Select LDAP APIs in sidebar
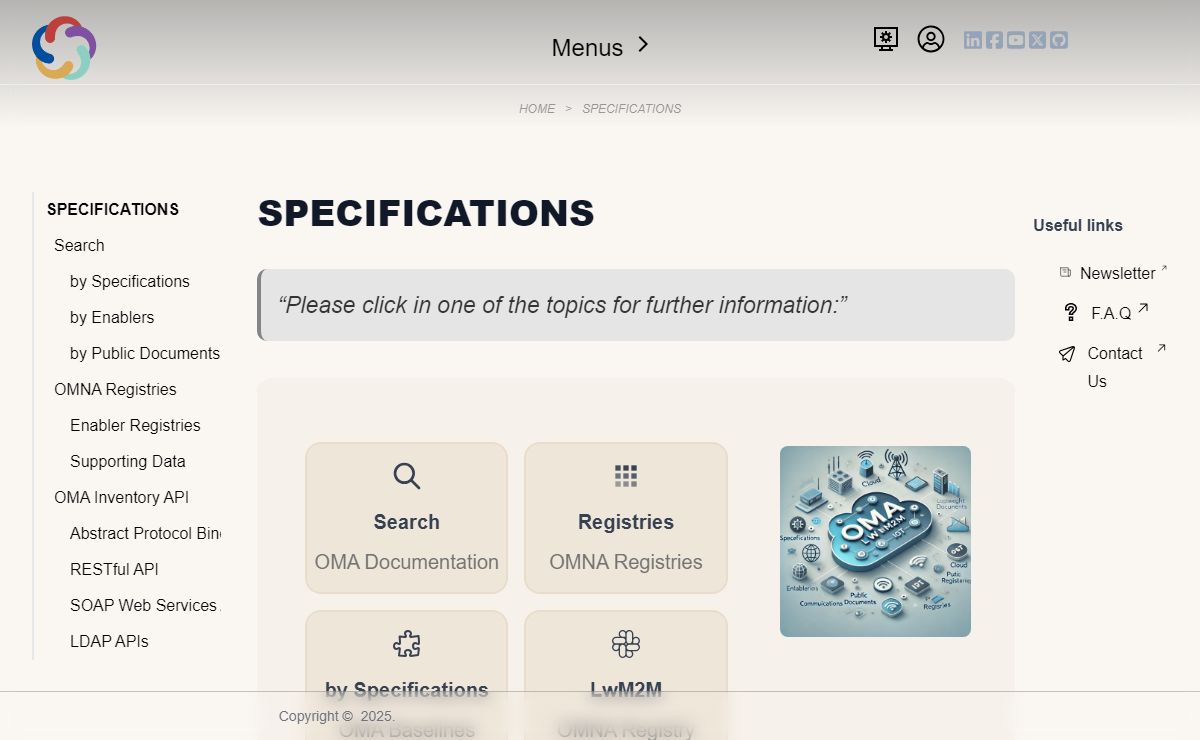This screenshot has height=740, width=1200. pyautogui.click(x=109, y=641)
